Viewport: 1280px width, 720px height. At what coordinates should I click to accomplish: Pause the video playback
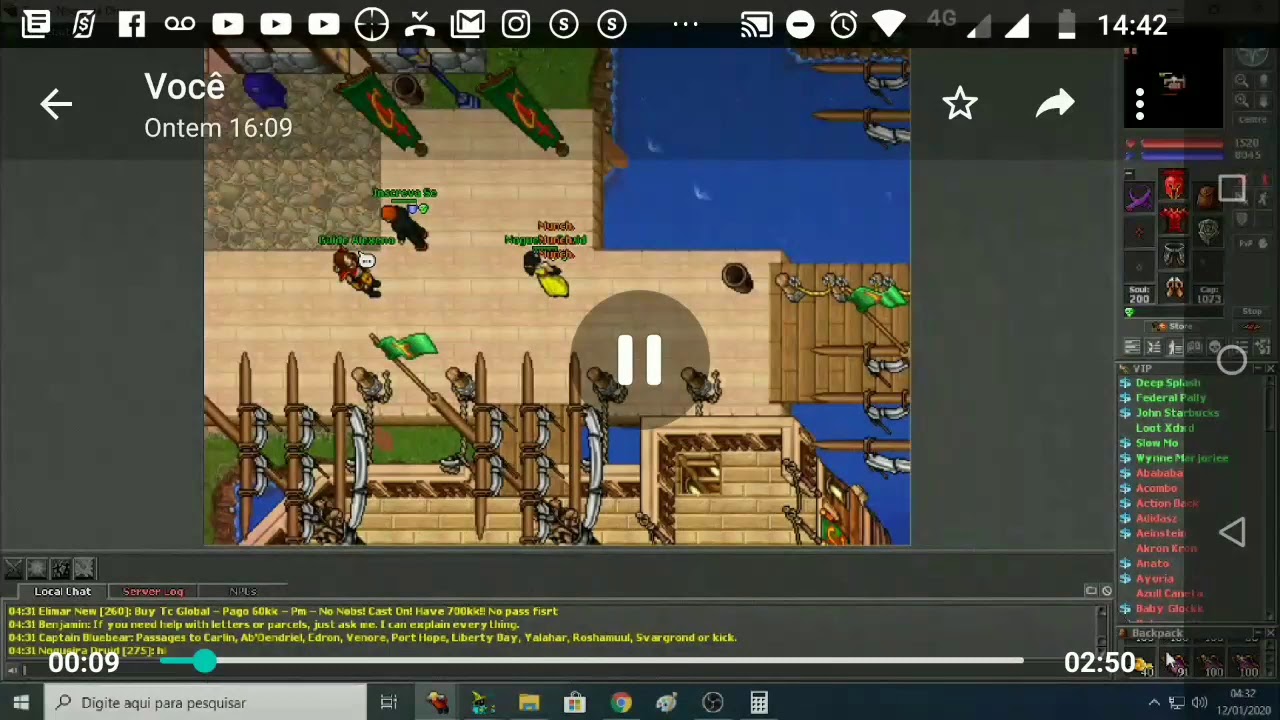click(640, 360)
